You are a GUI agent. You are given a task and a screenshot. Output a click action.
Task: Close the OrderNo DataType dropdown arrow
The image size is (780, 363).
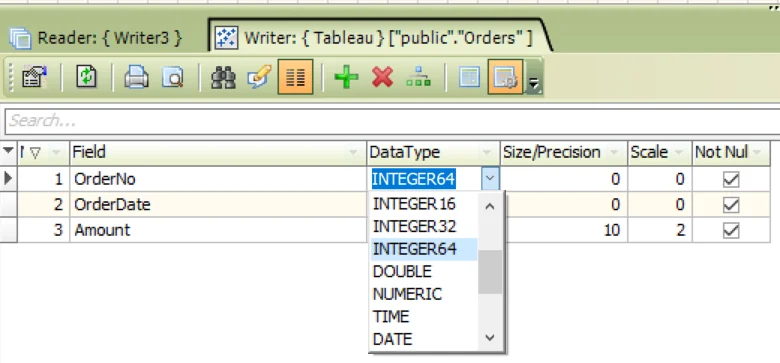490,179
